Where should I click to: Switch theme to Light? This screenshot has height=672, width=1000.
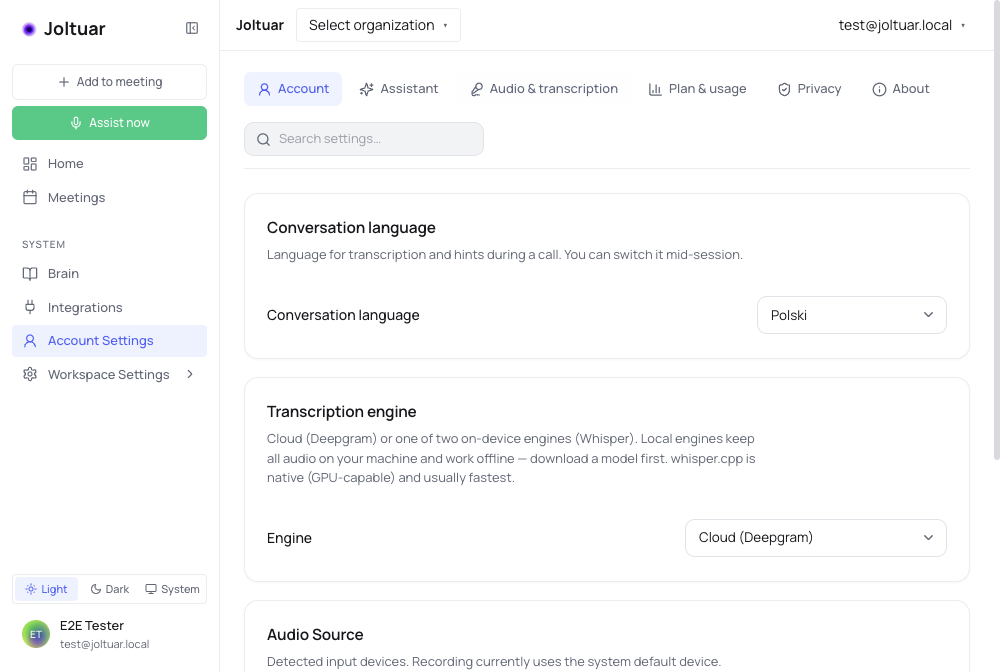[x=46, y=589]
